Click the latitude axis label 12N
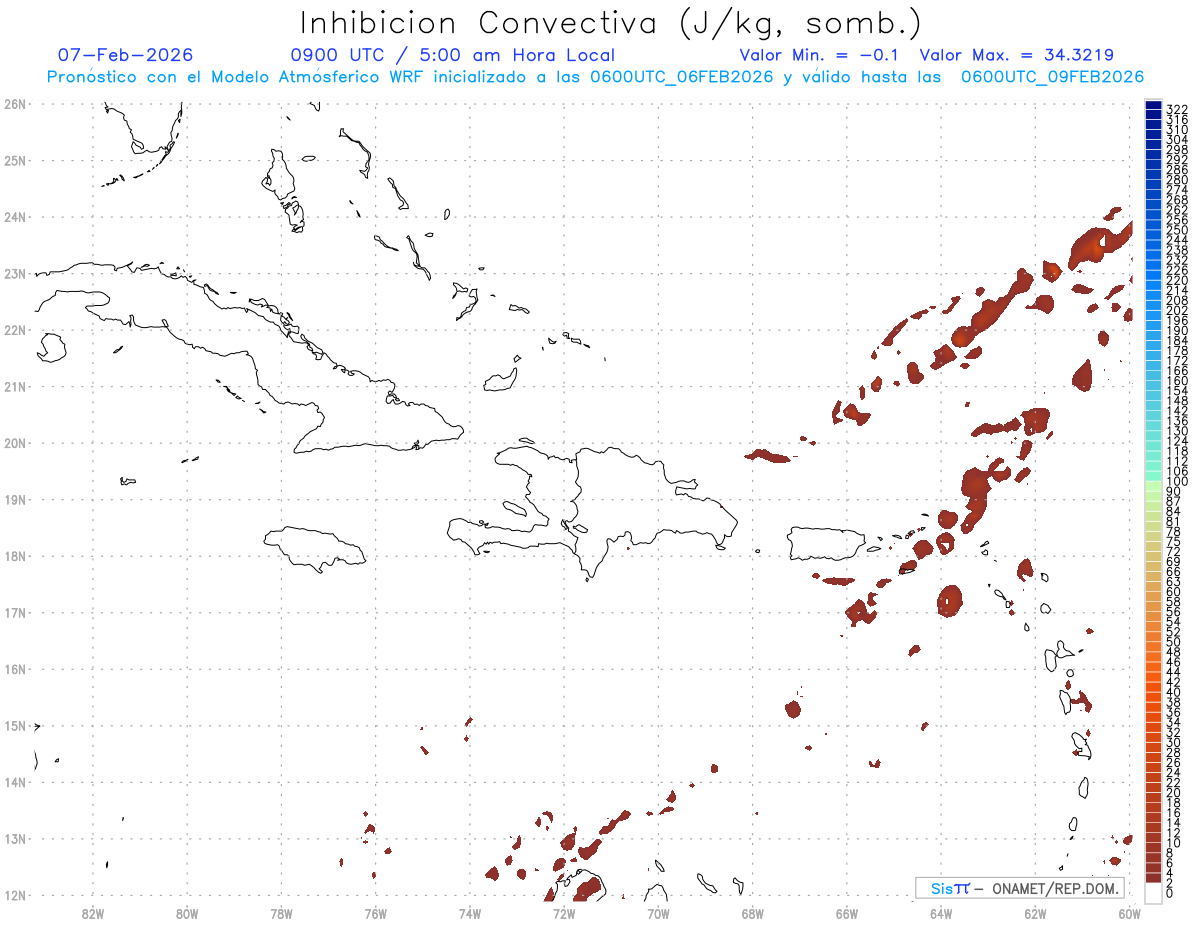This screenshot has height=927, width=1200. (14, 895)
